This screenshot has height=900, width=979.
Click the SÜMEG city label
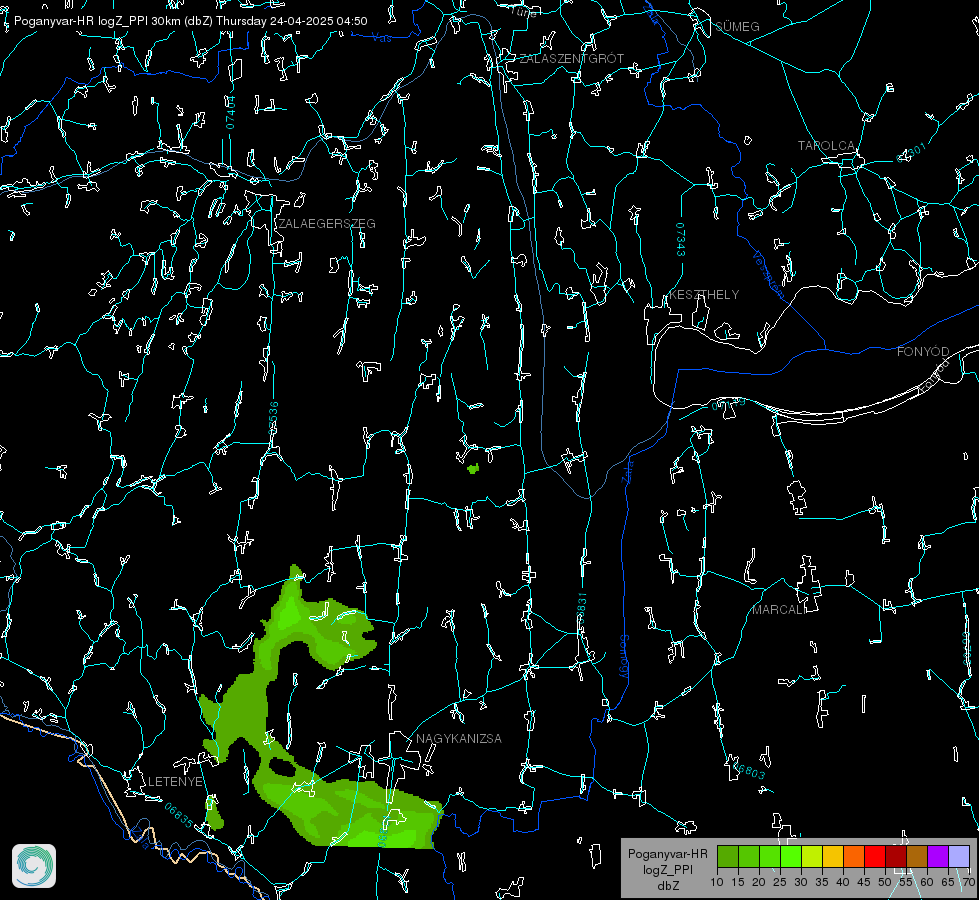737,27
